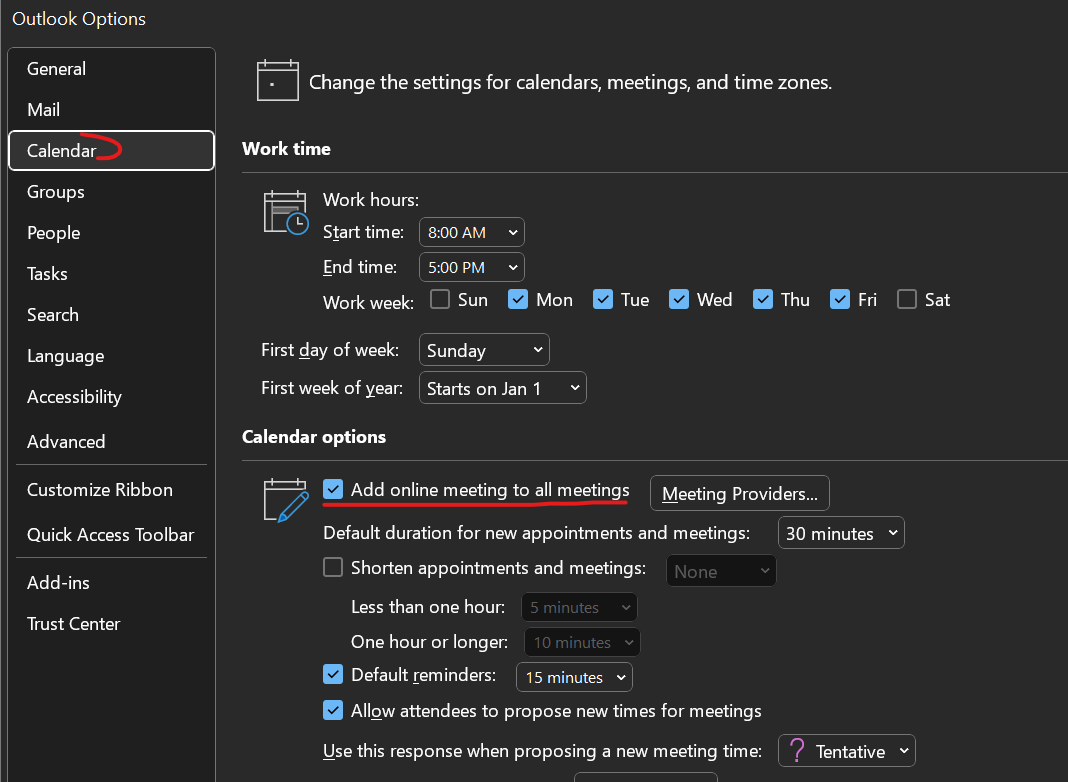Open the Tentative response dropdown

tap(847, 751)
